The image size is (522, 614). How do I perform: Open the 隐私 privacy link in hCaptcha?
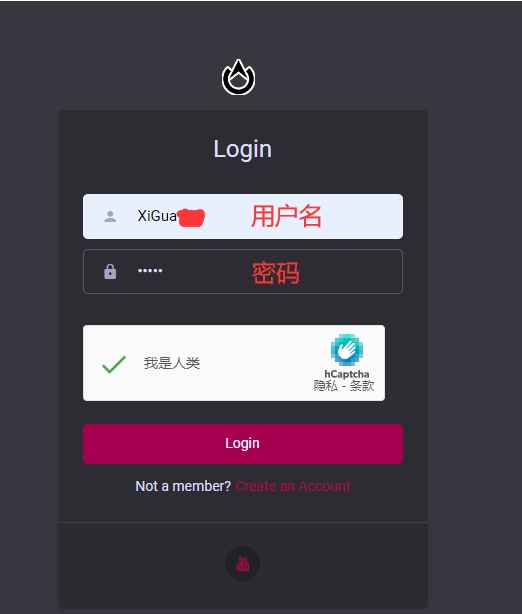[x=325, y=386]
